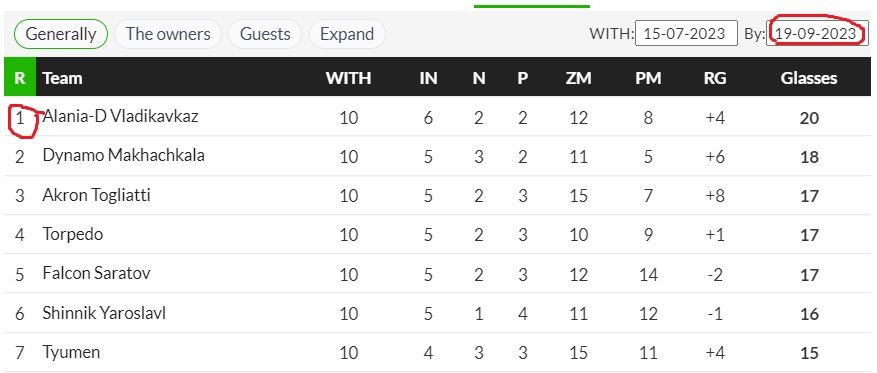Open the Guests standings tab
This screenshot has width=877, height=373.
click(x=265, y=34)
